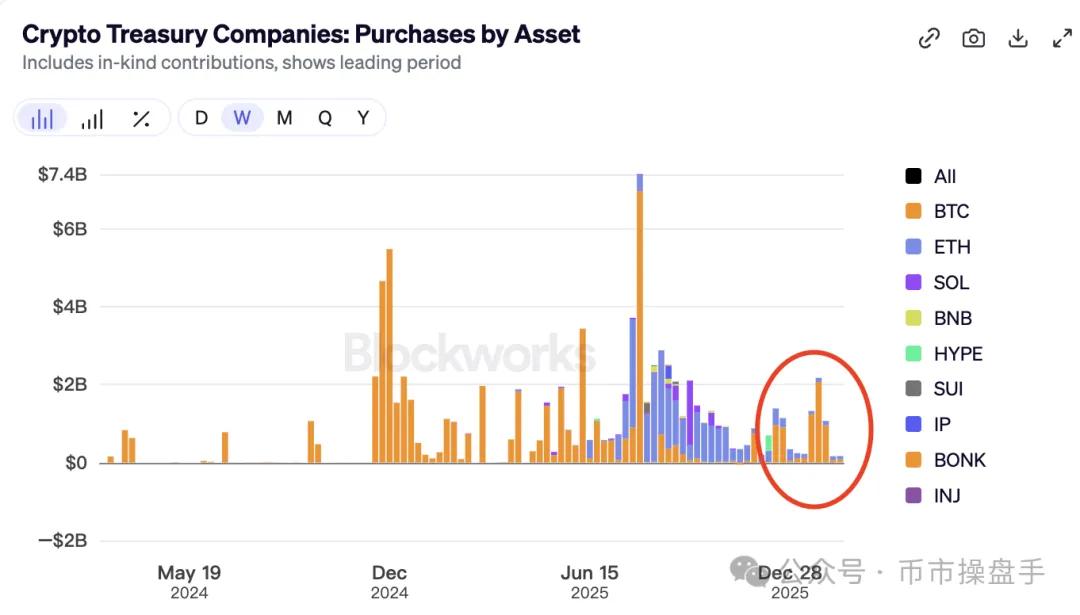1080x615 pixels.
Task: Take a chart screenshot with camera icon
Action: (x=973, y=38)
